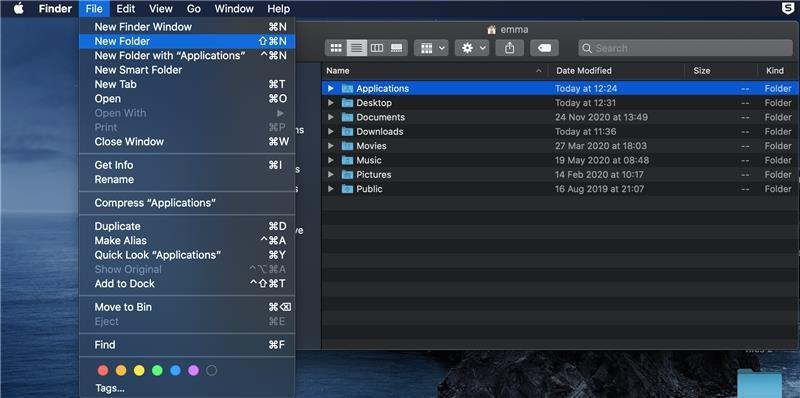Select New Smart Folder
Viewport: 800px width, 398px height.
187,70
